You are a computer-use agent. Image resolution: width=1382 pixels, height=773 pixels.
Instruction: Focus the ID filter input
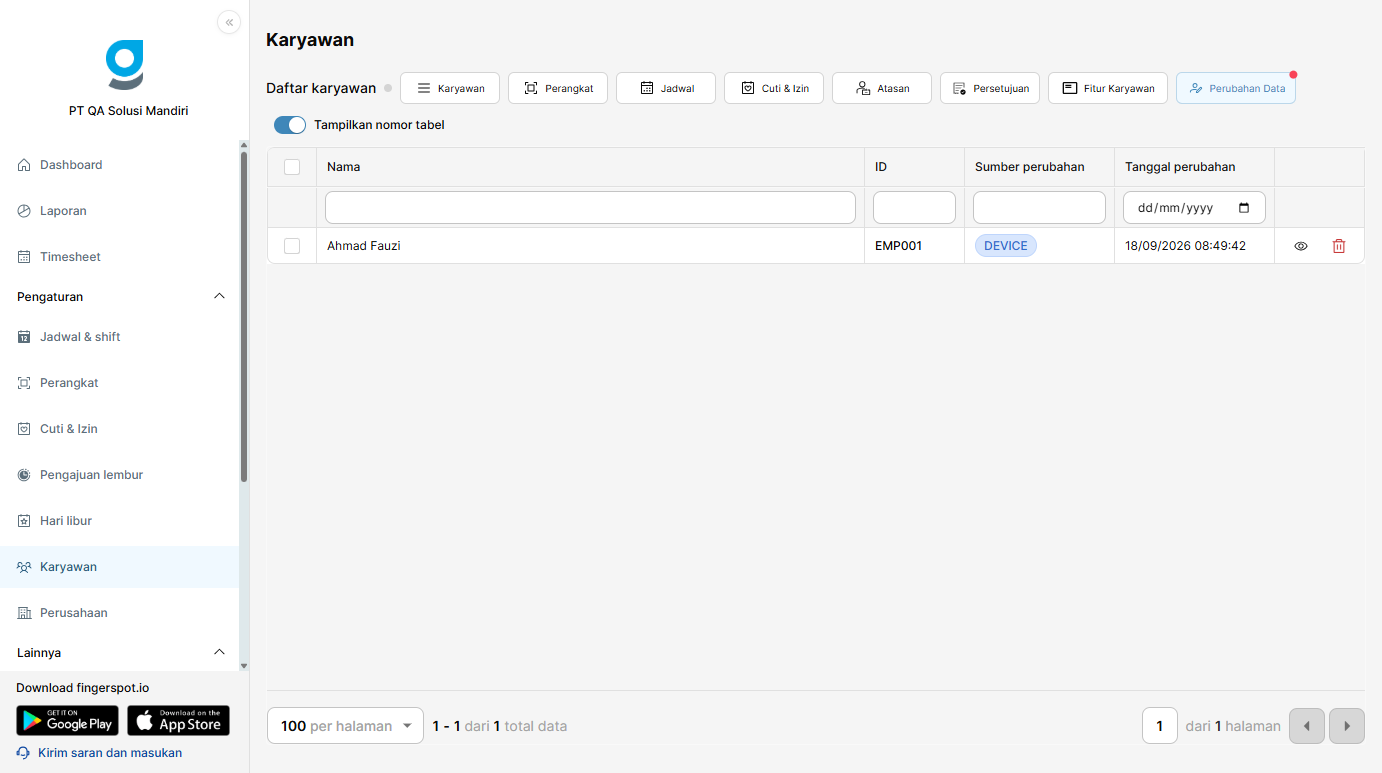pyautogui.click(x=914, y=208)
